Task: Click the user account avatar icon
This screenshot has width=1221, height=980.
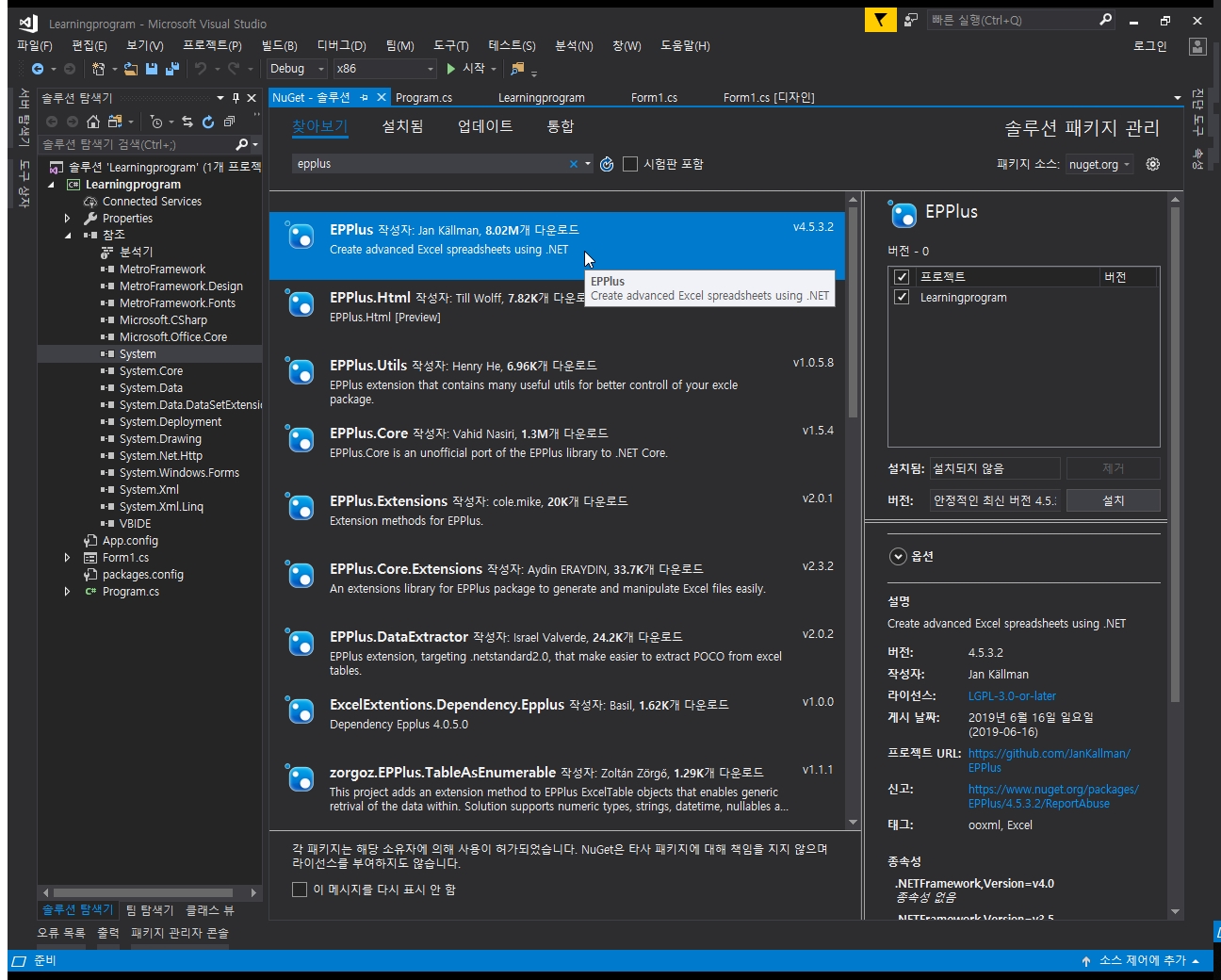Action: (1197, 46)
